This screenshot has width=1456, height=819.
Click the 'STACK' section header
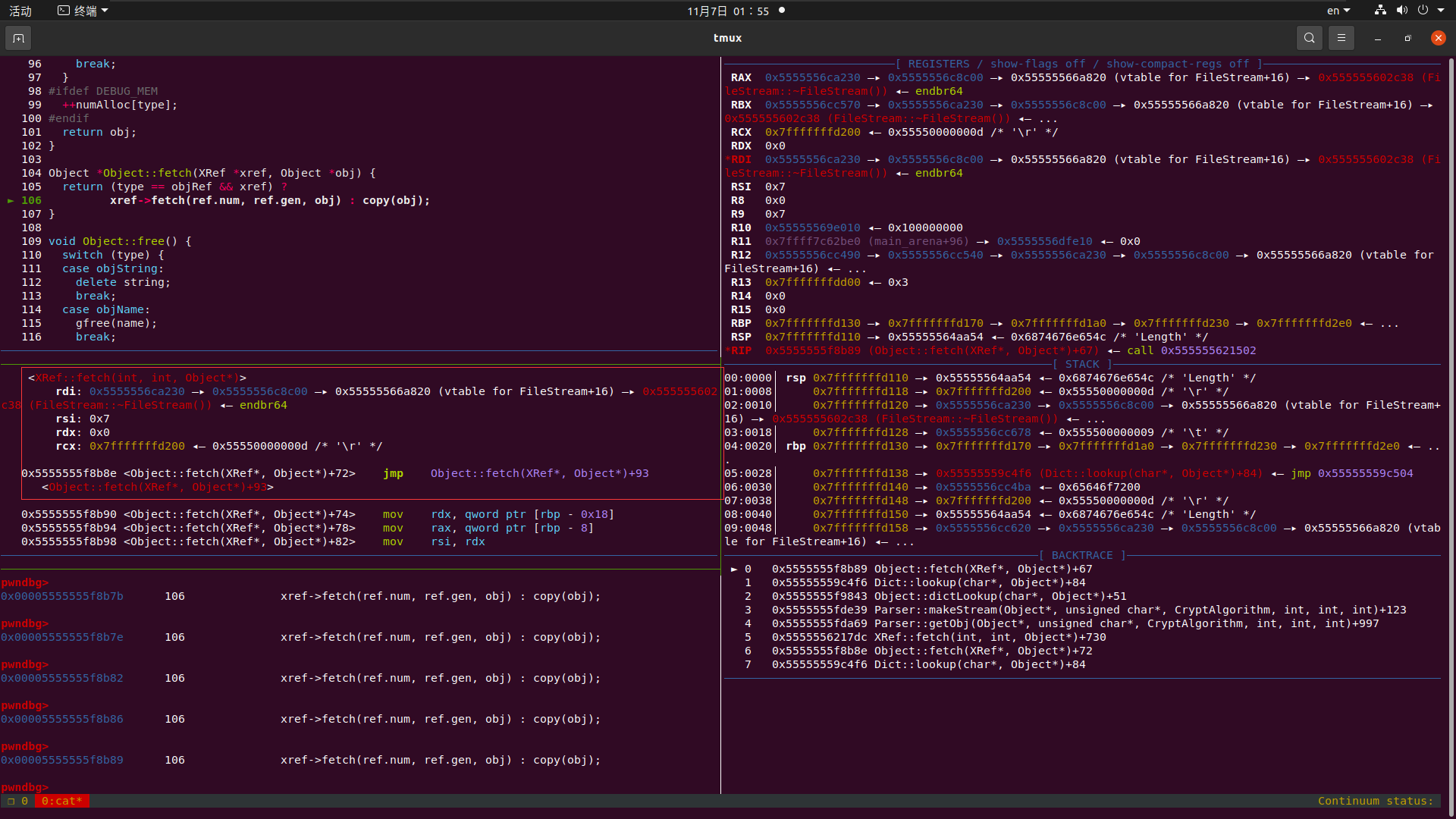coord(1082,365)
